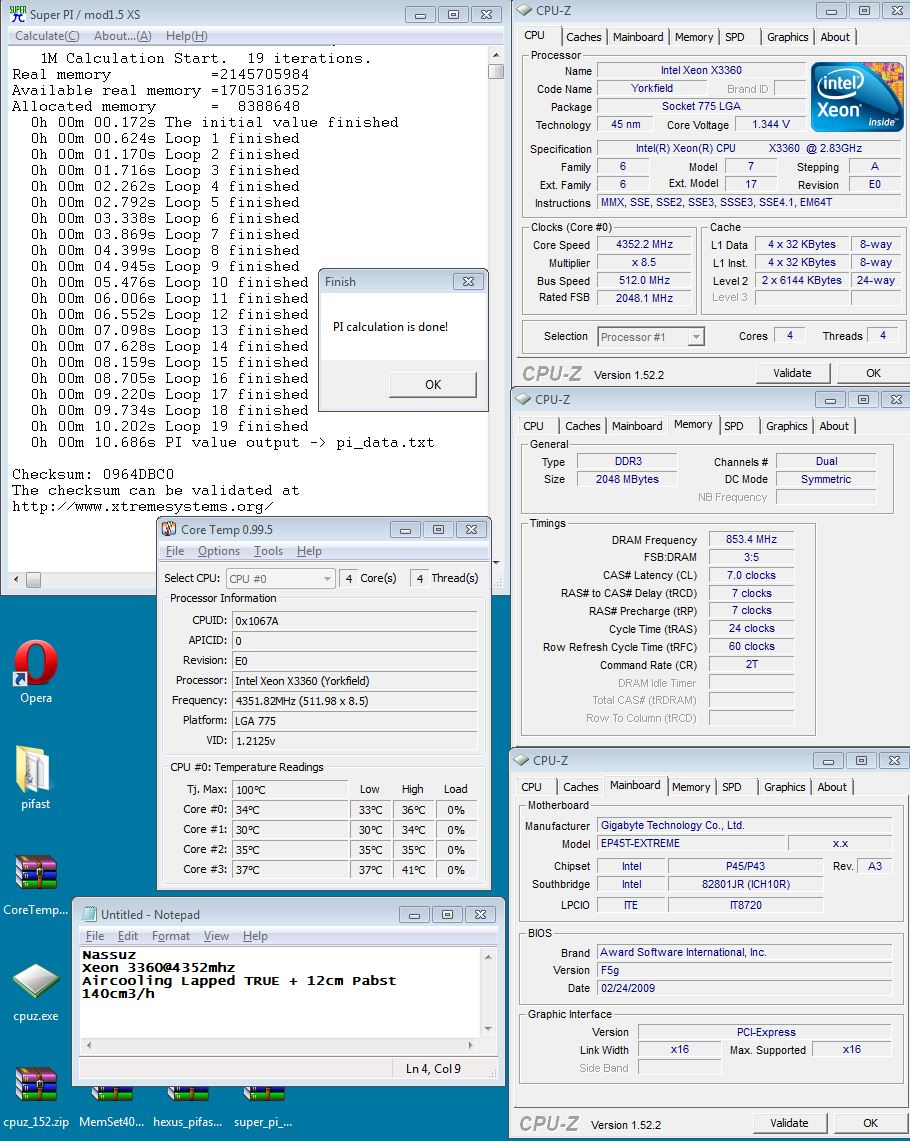Image resolution: width=910 pixels, height=1141 pixels.
Task: Click the Ln 4, Col 9 status bar entry
Action: pyautogui.click(x=434, y=1068)
